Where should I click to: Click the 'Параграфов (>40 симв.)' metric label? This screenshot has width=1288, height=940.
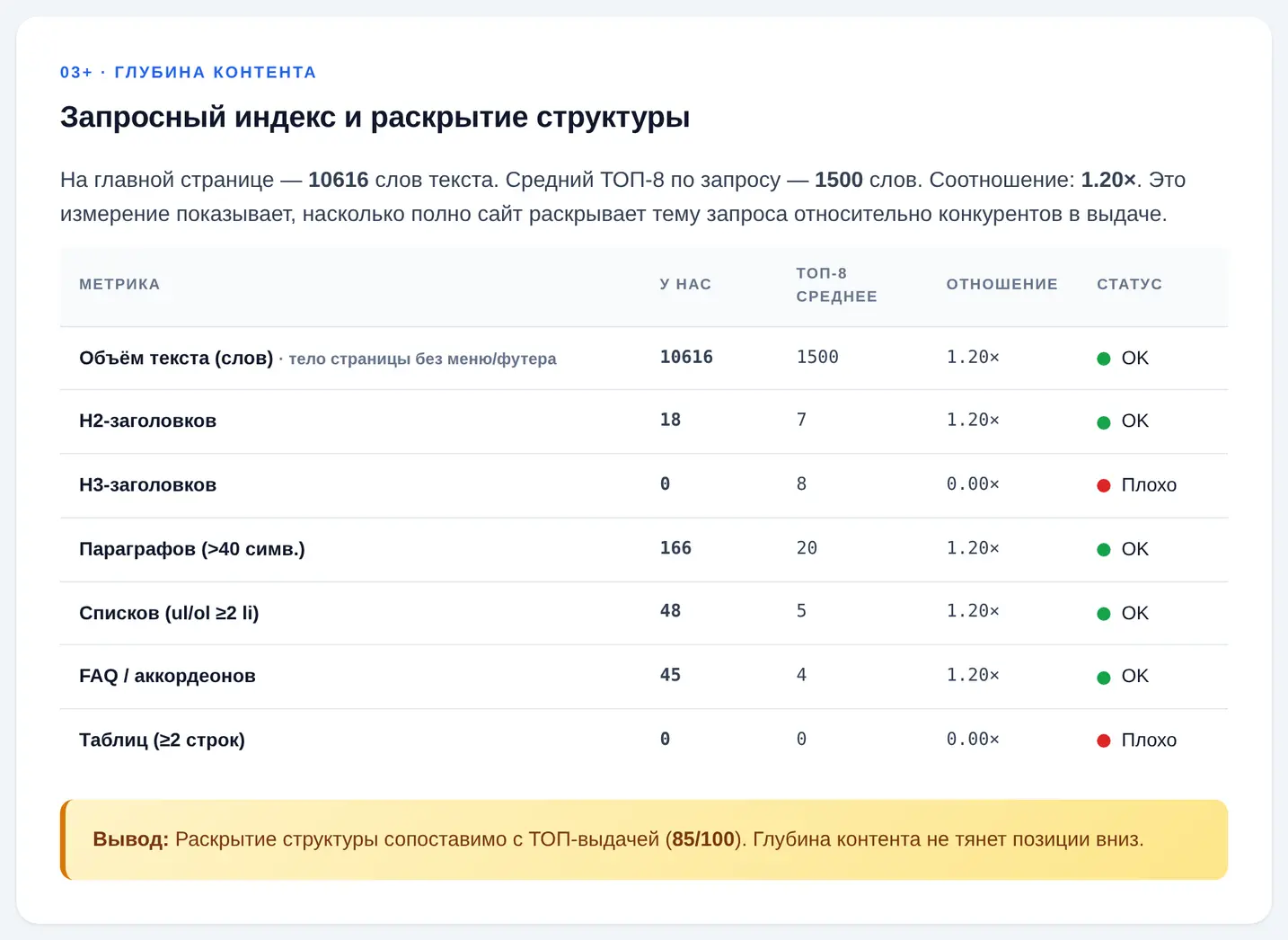click(192, 548)
